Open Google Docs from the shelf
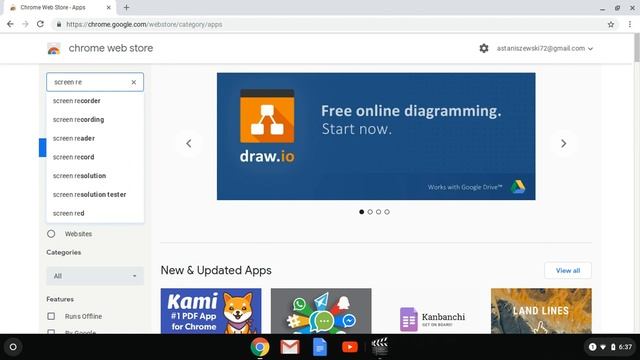The height and width of the screenshot is (360, 640). (x=320, y=347)
